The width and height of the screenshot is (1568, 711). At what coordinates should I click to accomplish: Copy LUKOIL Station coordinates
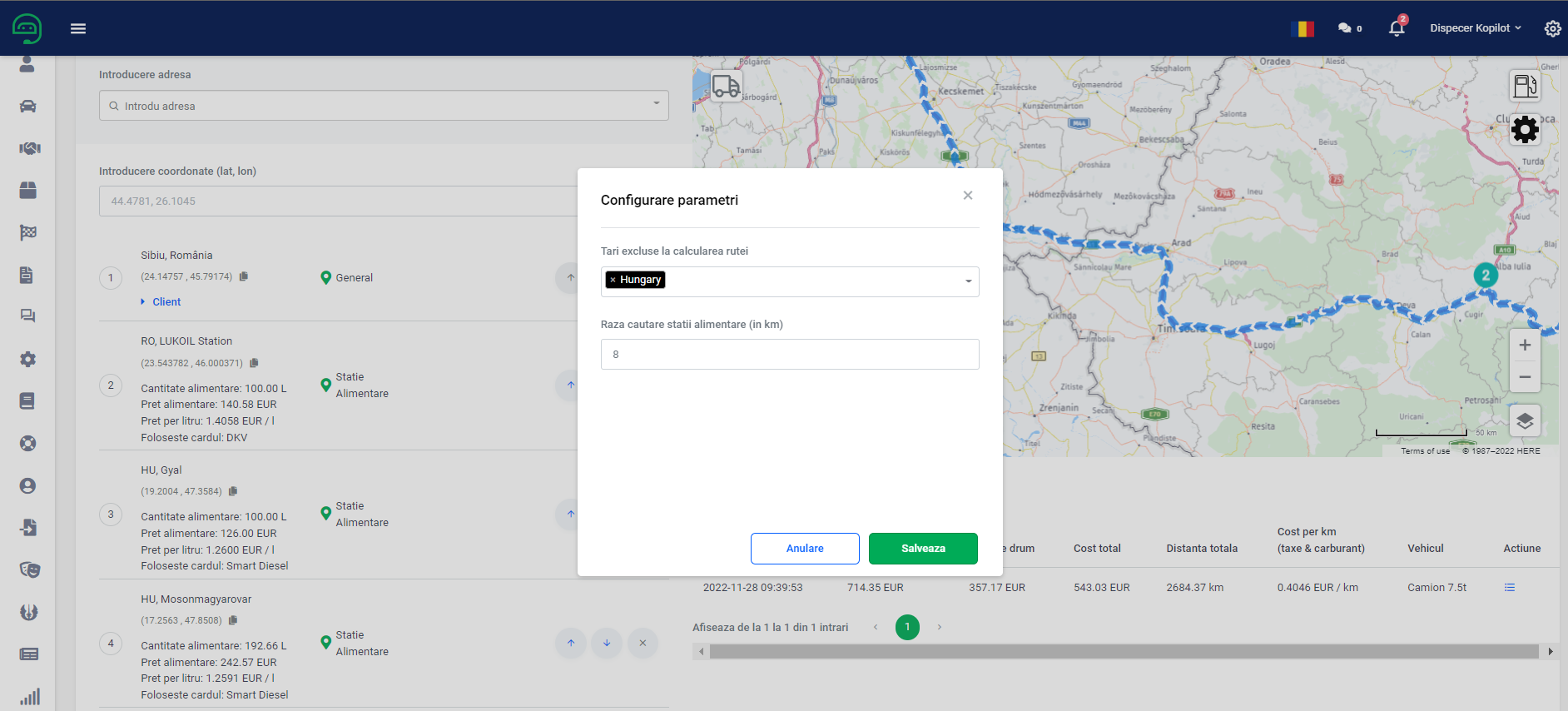click(254, 363)
